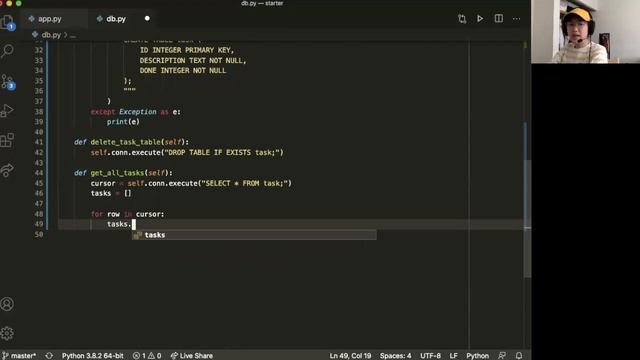
Task: Click line number 49 in the gutter
Action: (39, 224)
